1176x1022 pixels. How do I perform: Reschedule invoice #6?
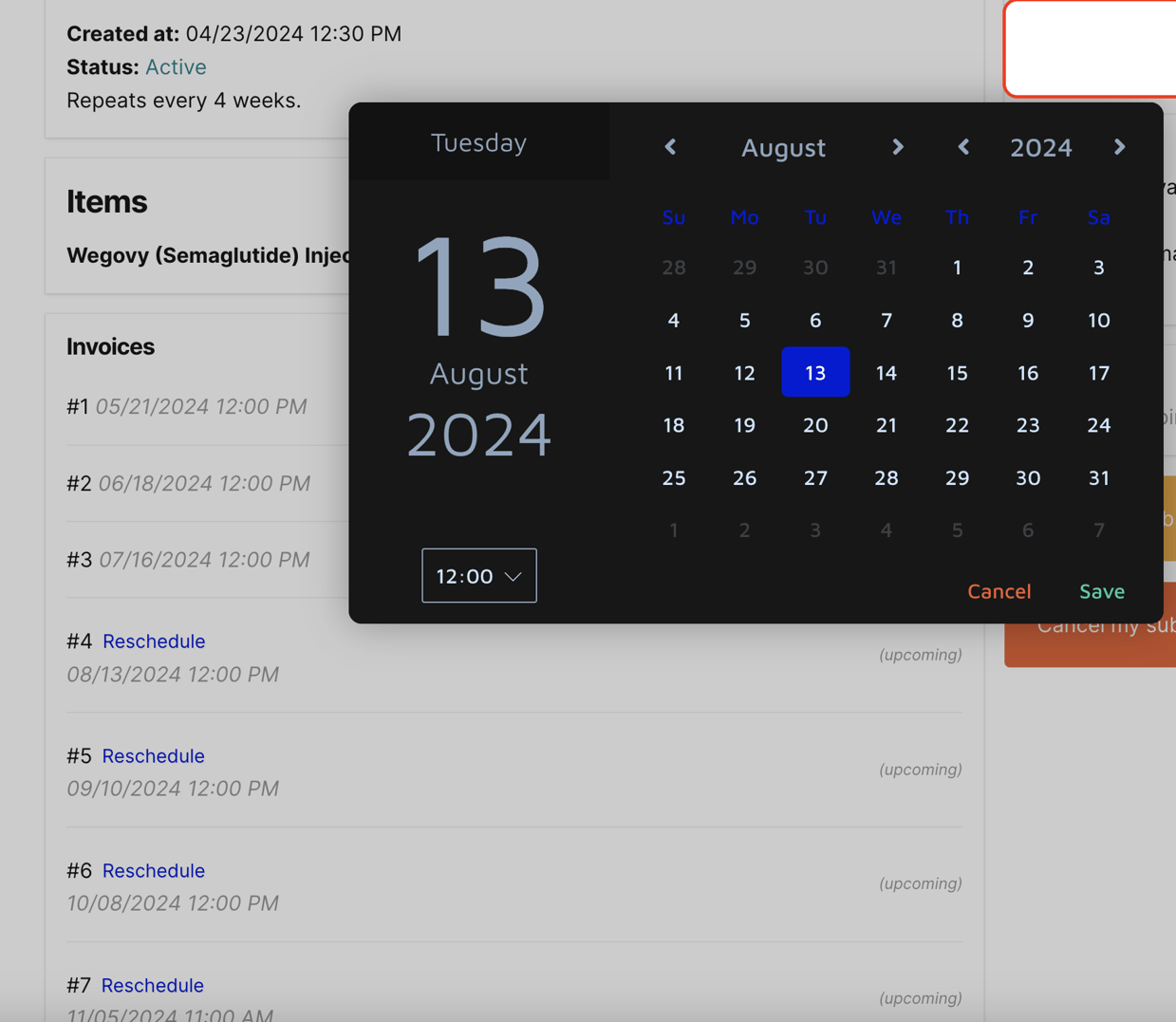153,871
